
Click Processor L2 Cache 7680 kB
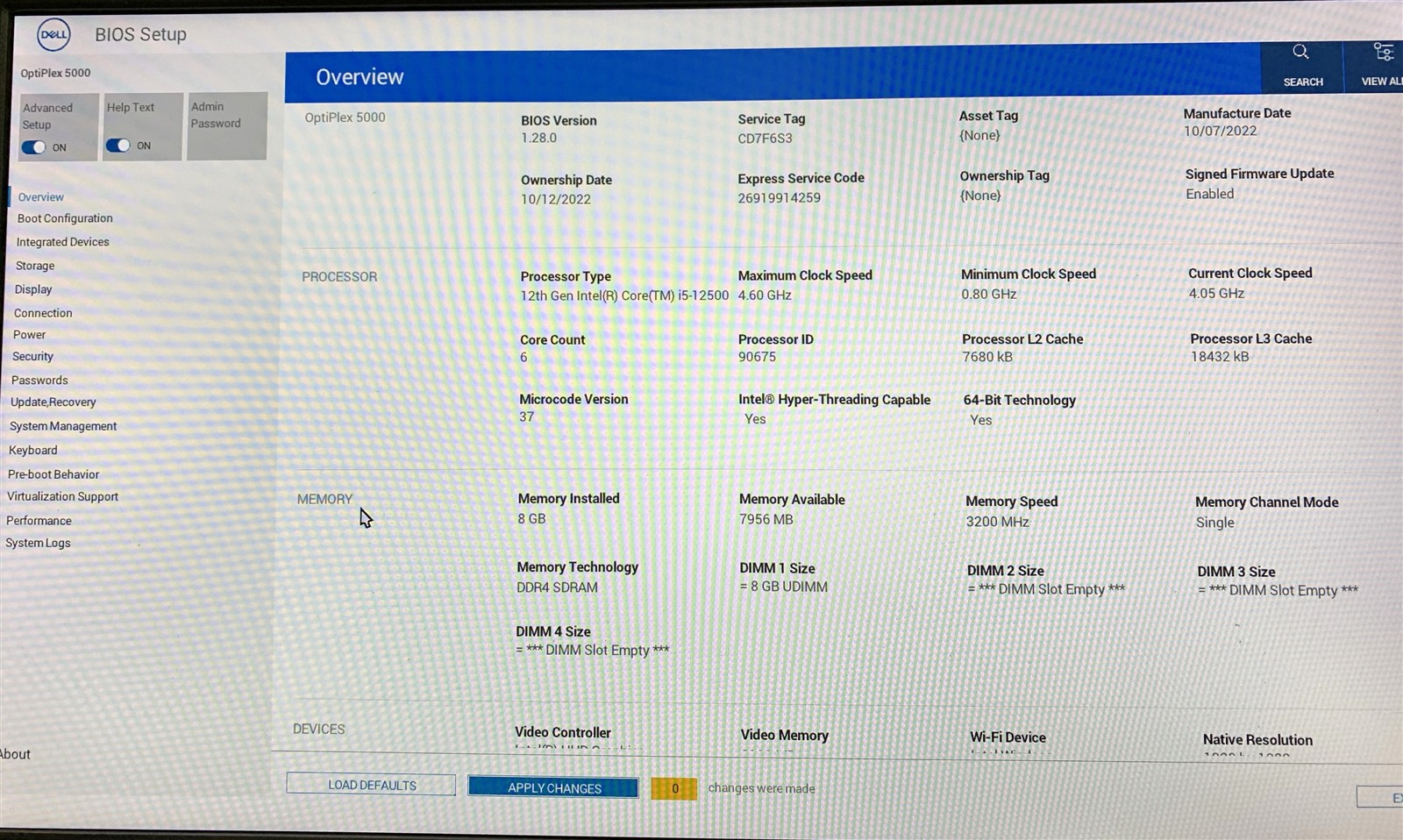coord(987,357)
